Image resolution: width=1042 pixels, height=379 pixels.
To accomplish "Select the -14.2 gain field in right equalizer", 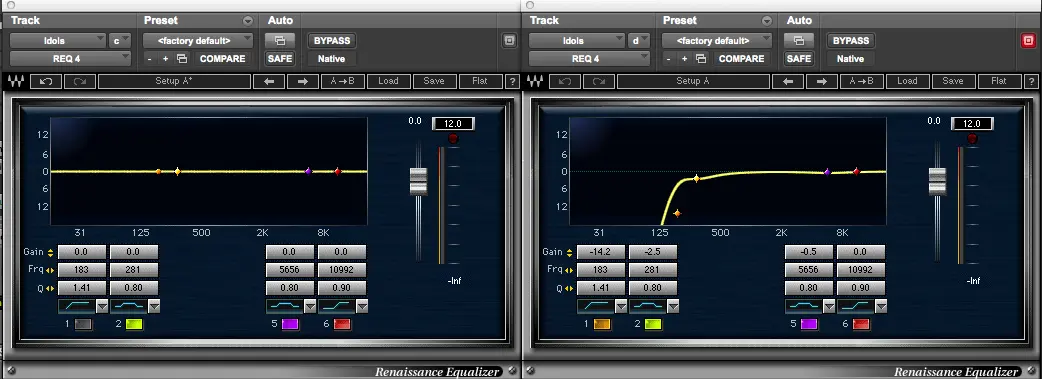I will [601, 252].
